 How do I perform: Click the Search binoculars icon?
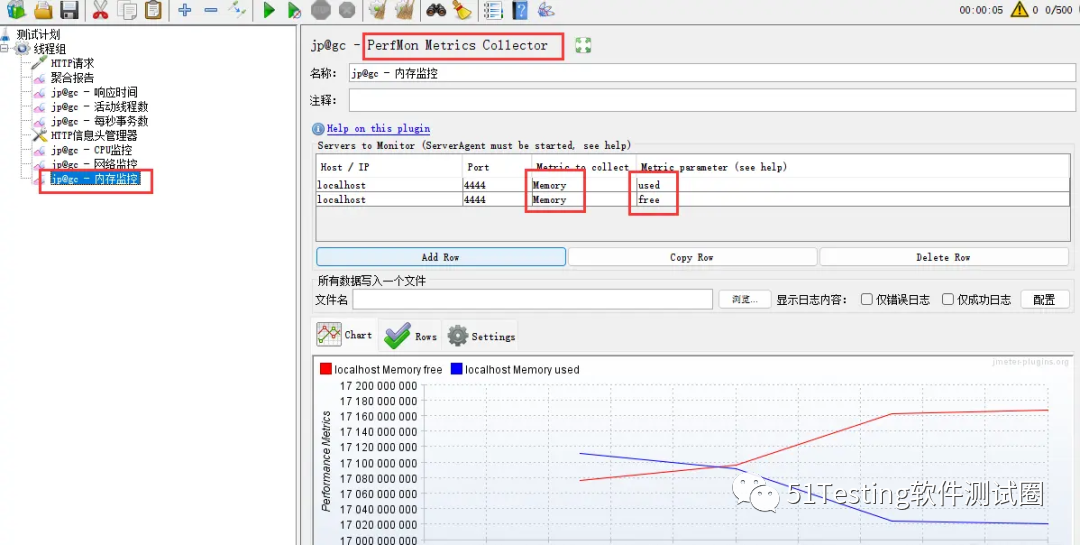click(436, 10)
